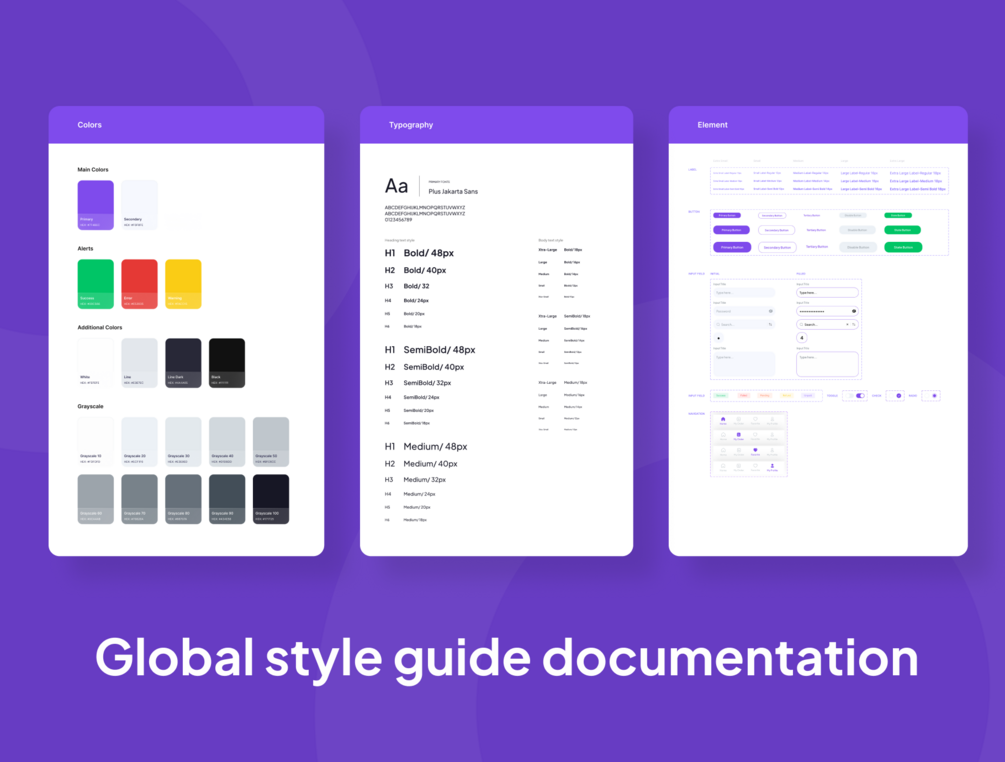Screen dimensions: 1005x762
Task: Click the 'Plus Jakarta Sans' font name
Action: point(453,192)
